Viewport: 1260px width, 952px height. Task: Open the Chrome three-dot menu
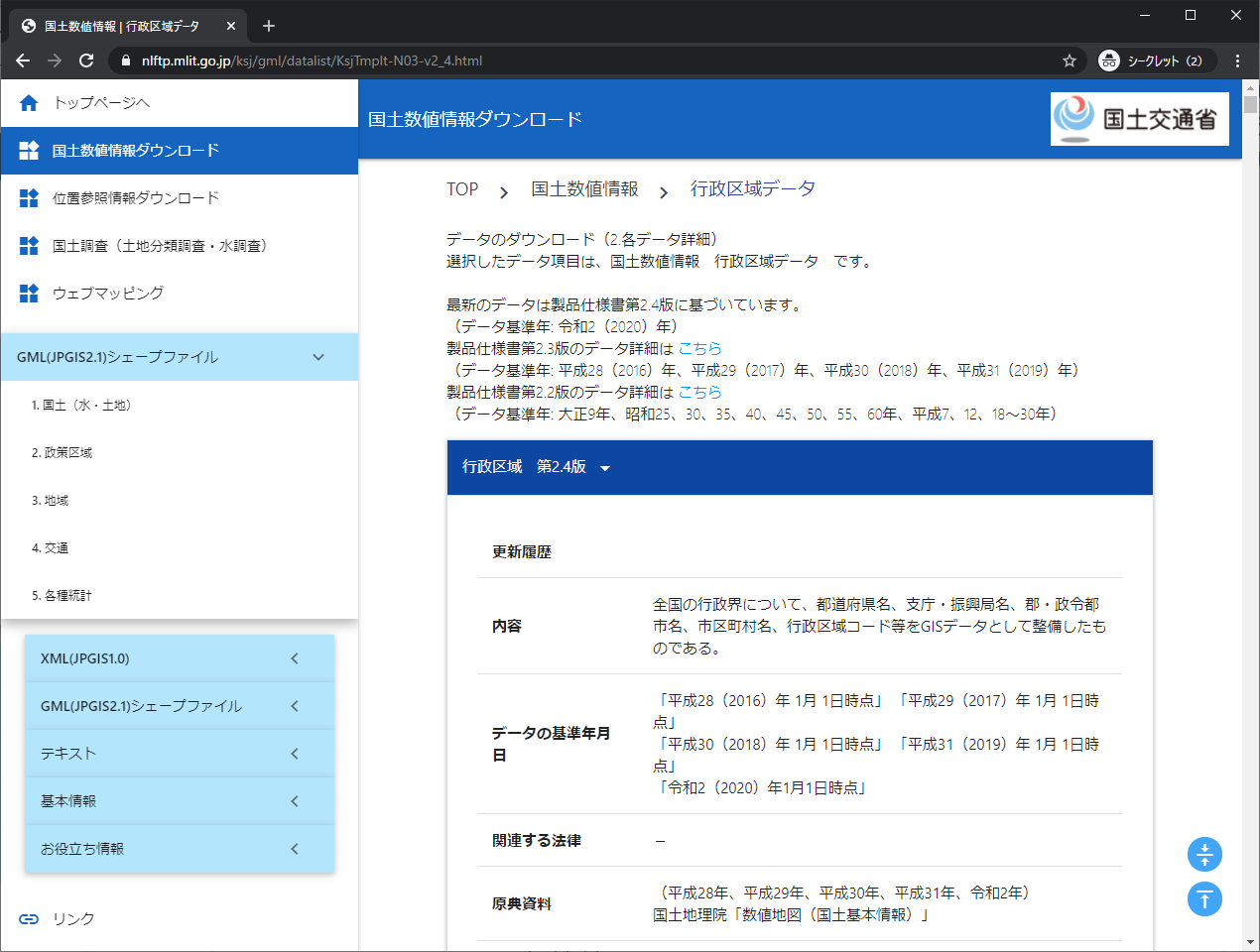1237,60
